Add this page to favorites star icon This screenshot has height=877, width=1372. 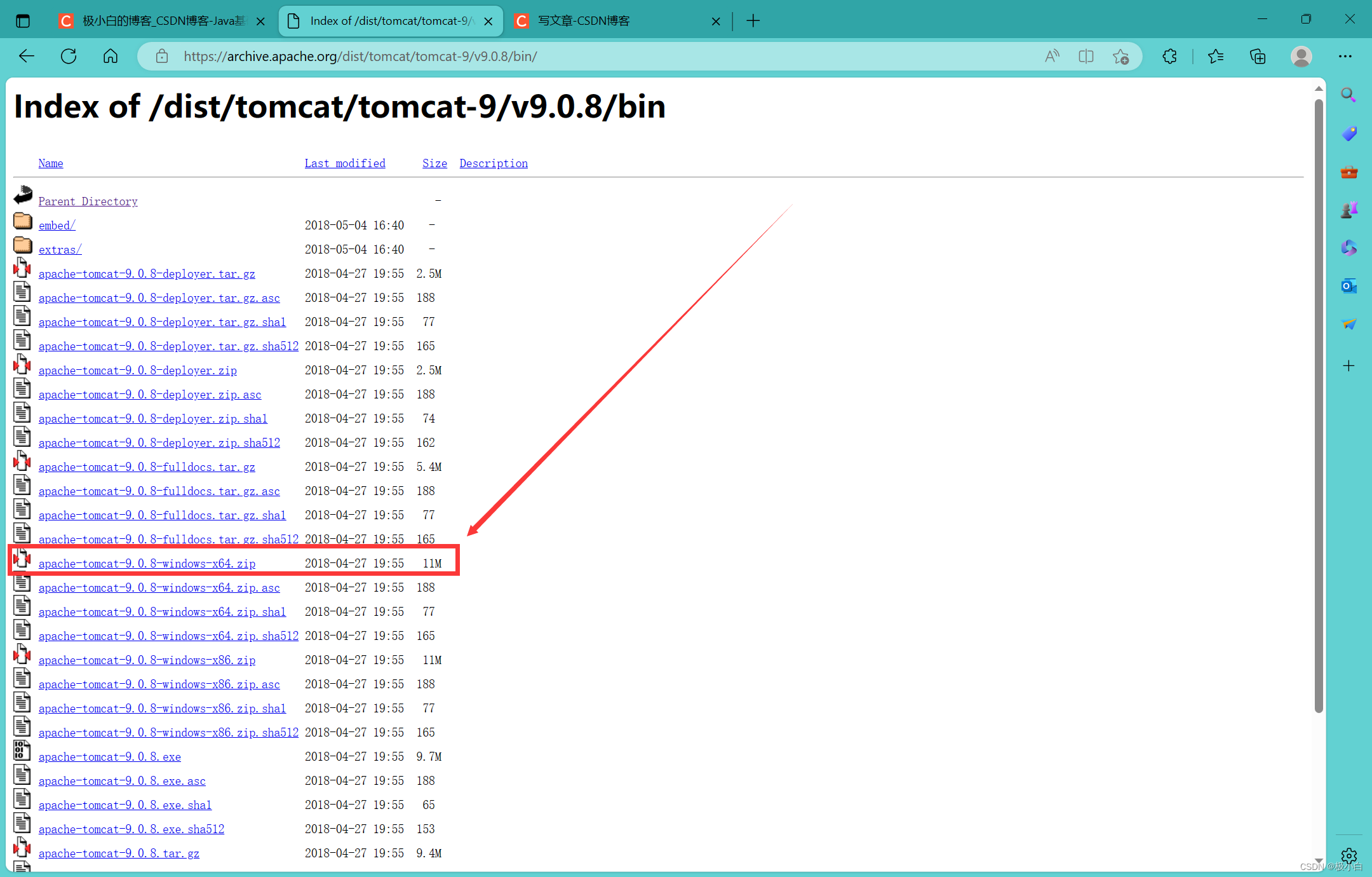point(1120,57)
